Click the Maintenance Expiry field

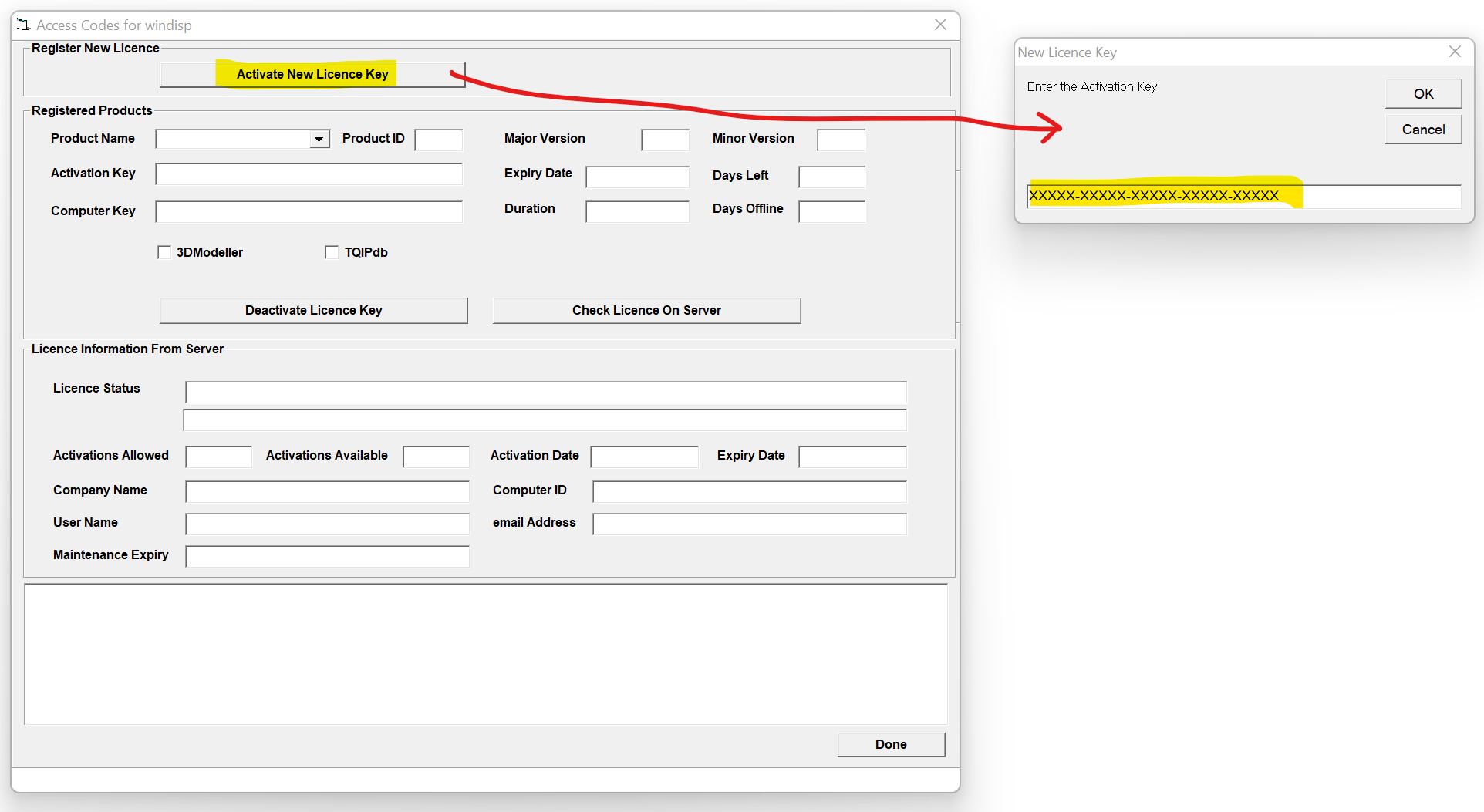point(326,556)
